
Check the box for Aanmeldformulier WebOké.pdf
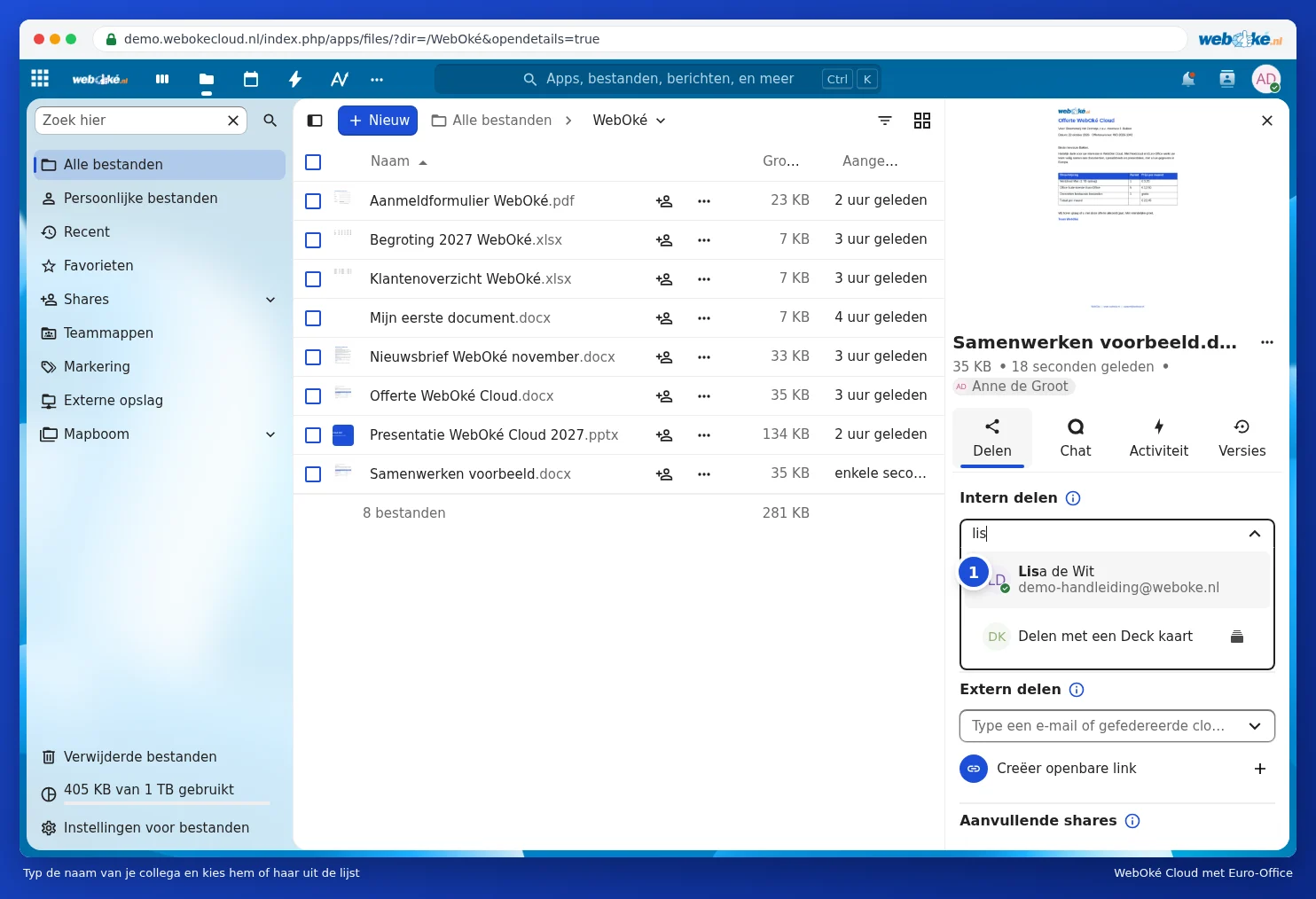[x=313, y=201]
